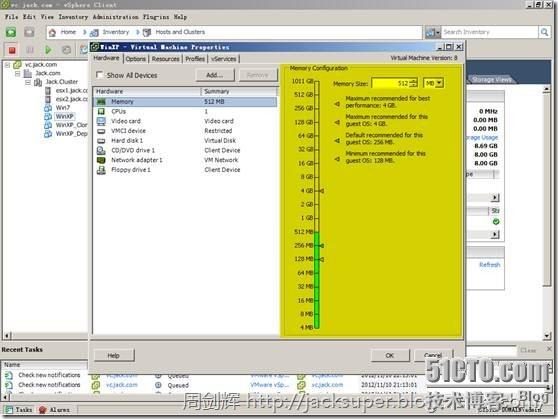Select the Video card device icon
The width and height of the screenshot is (558, 419).
tap(101, 121)
